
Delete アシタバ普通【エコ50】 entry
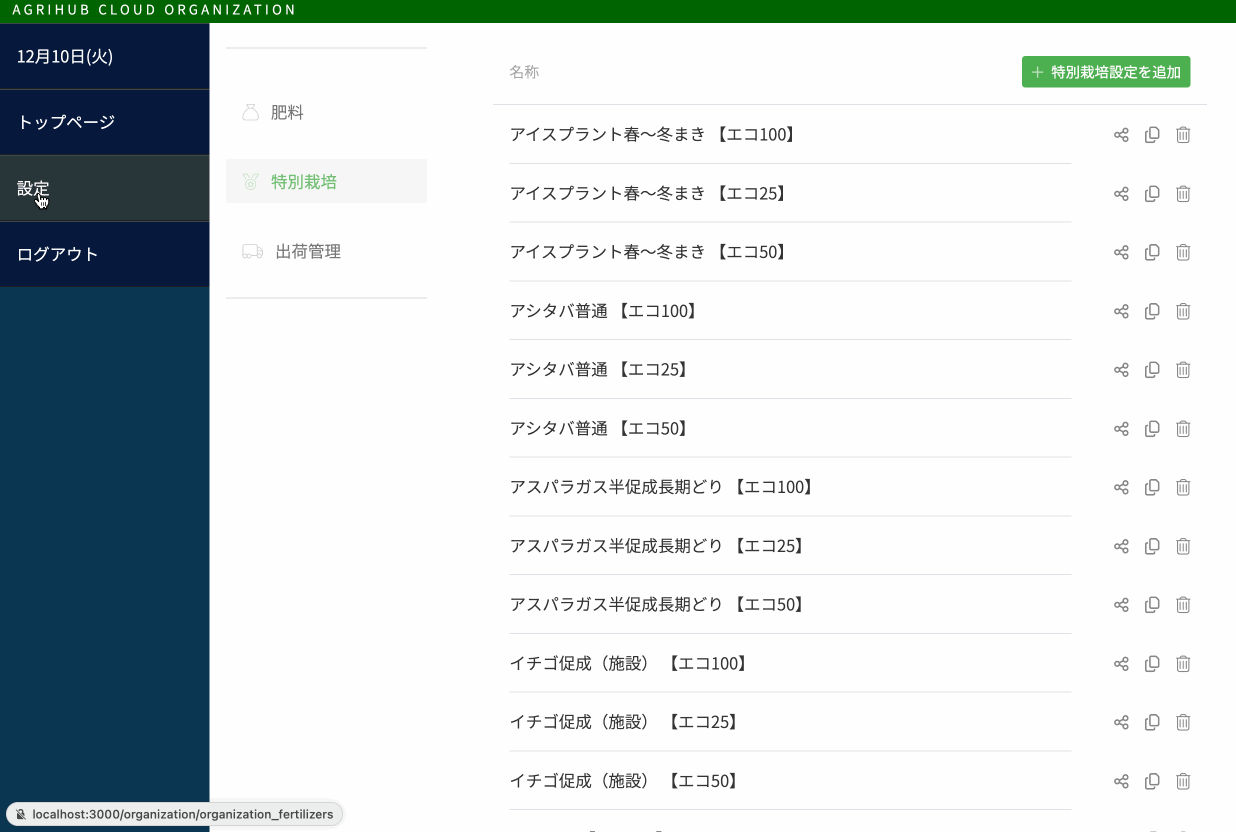click(1183, 429)
